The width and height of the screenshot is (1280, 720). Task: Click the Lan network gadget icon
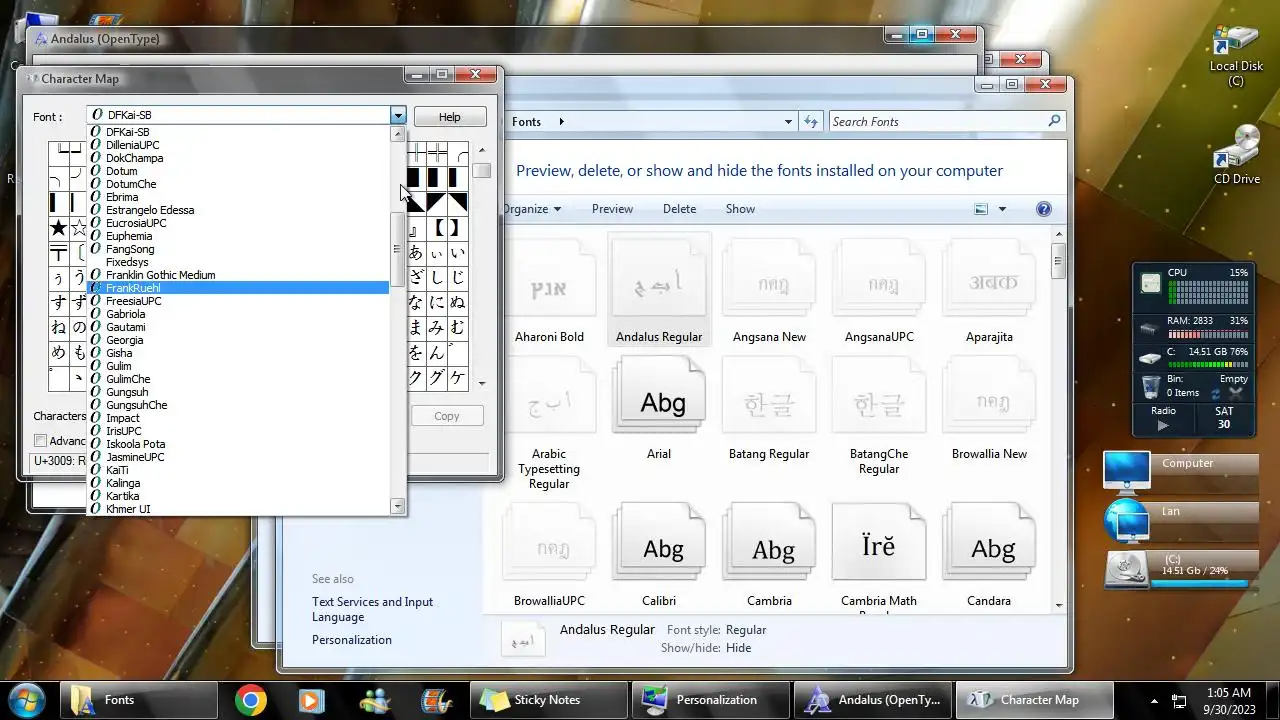(1126, 521)
